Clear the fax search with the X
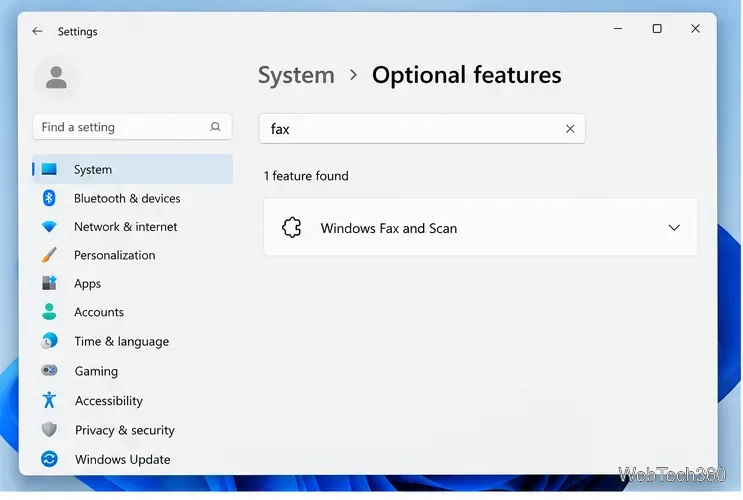The width and height of the screenshot is (743, 500). (x=570, y=128)
